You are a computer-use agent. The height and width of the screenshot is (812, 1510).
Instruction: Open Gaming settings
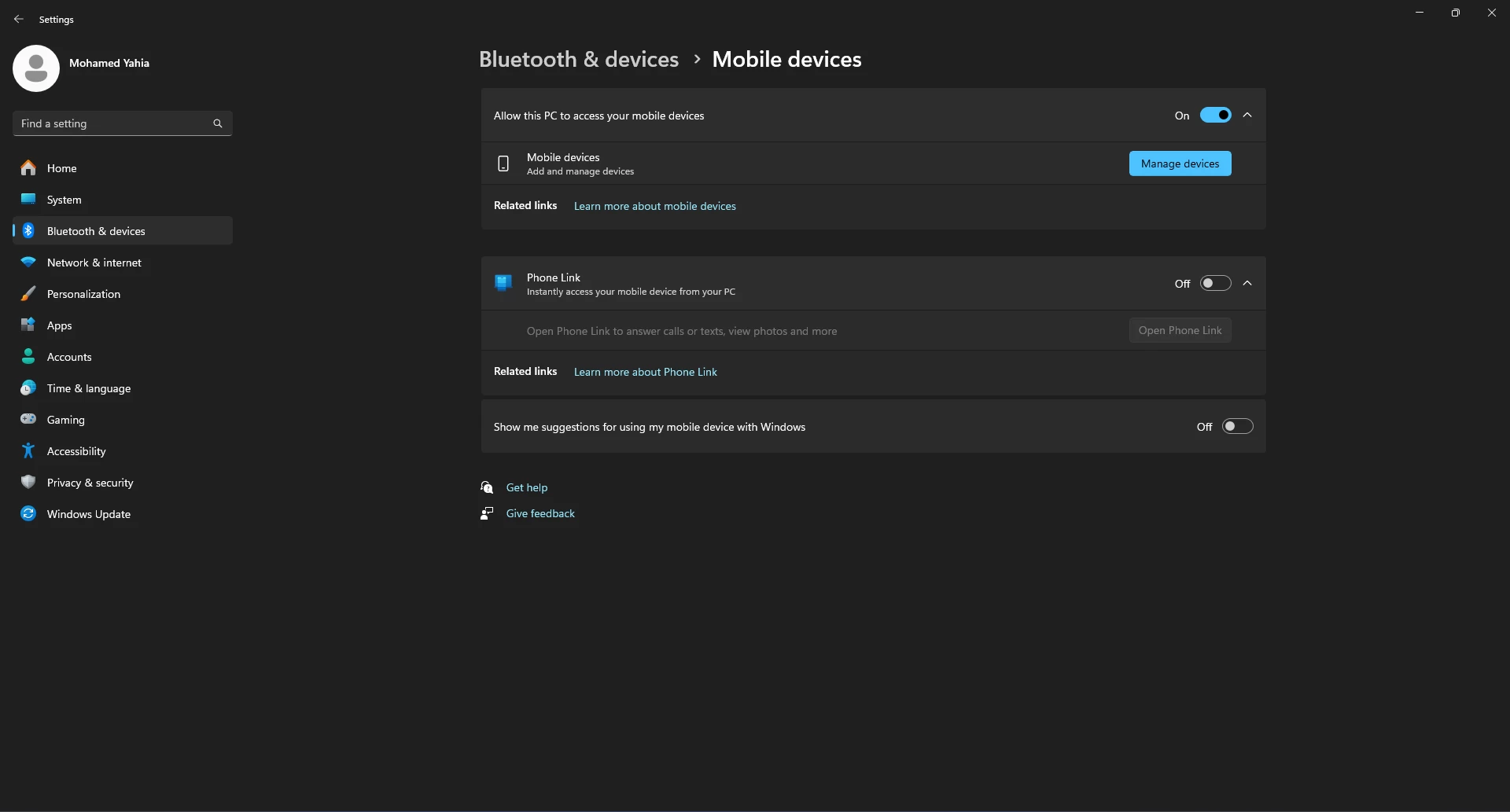coord(123,419)
